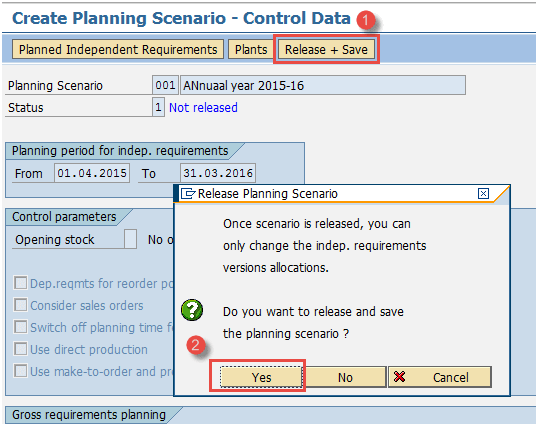Screen dimensions: 538x426
Task: Open Planned Independent Requirements
Action: pyautogui.click(x=118, y=49)
